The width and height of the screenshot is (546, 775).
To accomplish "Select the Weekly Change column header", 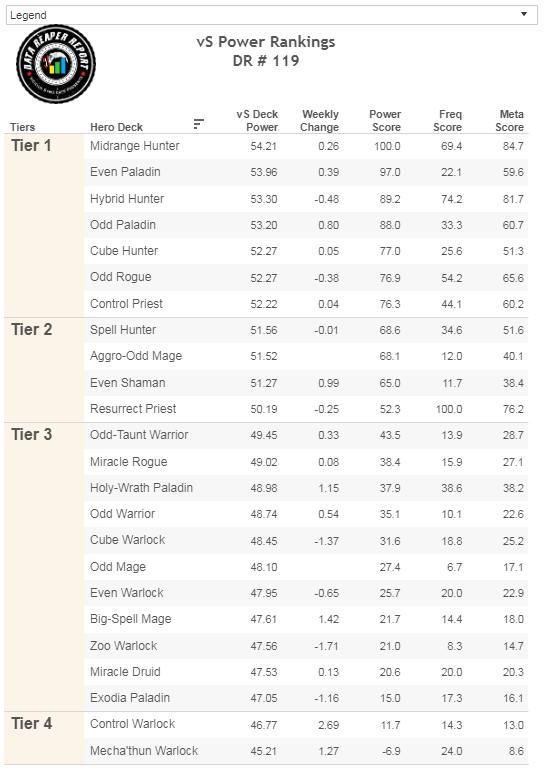I will [x=320, y=121].
